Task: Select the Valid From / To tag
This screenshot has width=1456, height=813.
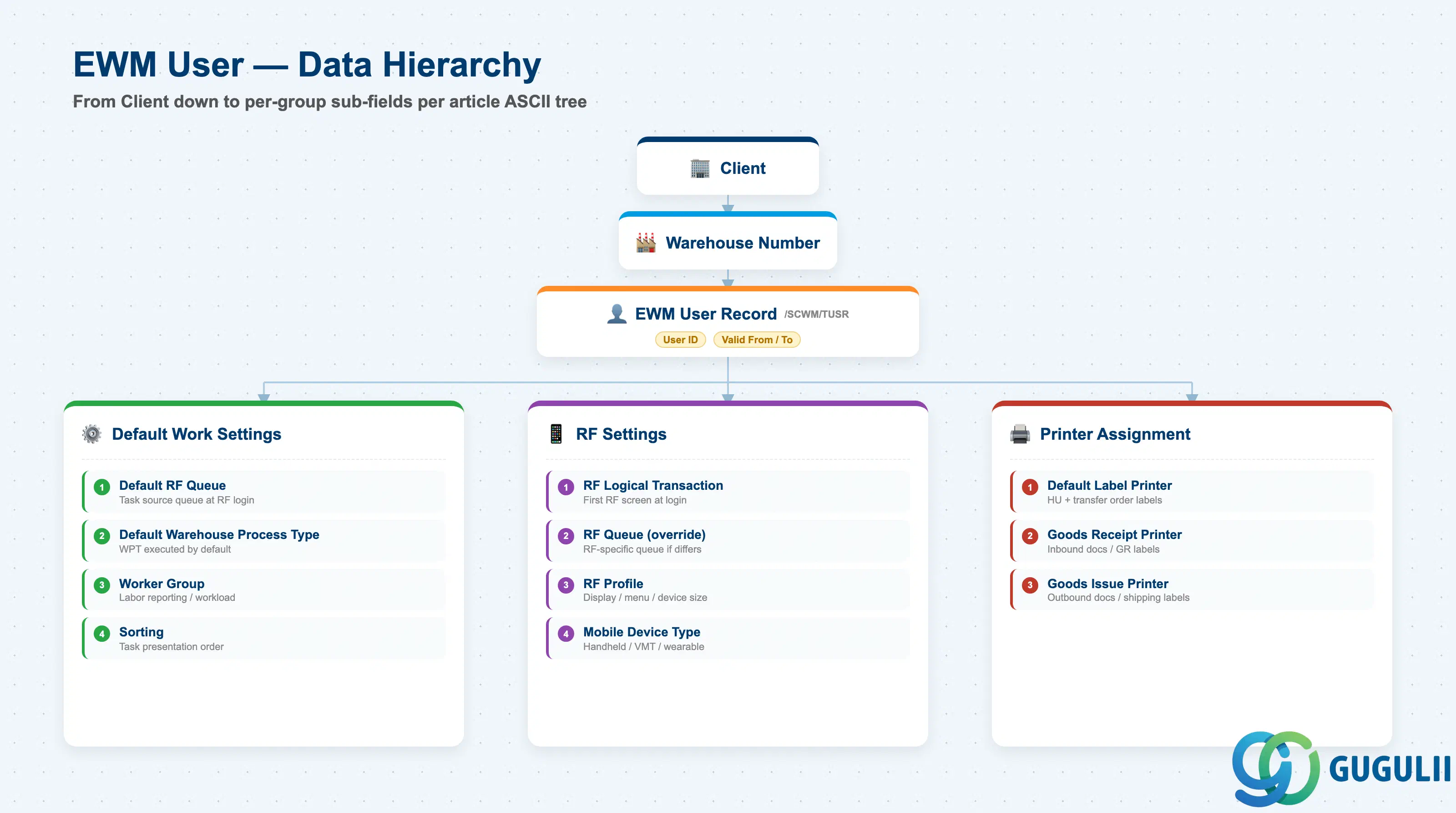Action: [x=757, y=340]
